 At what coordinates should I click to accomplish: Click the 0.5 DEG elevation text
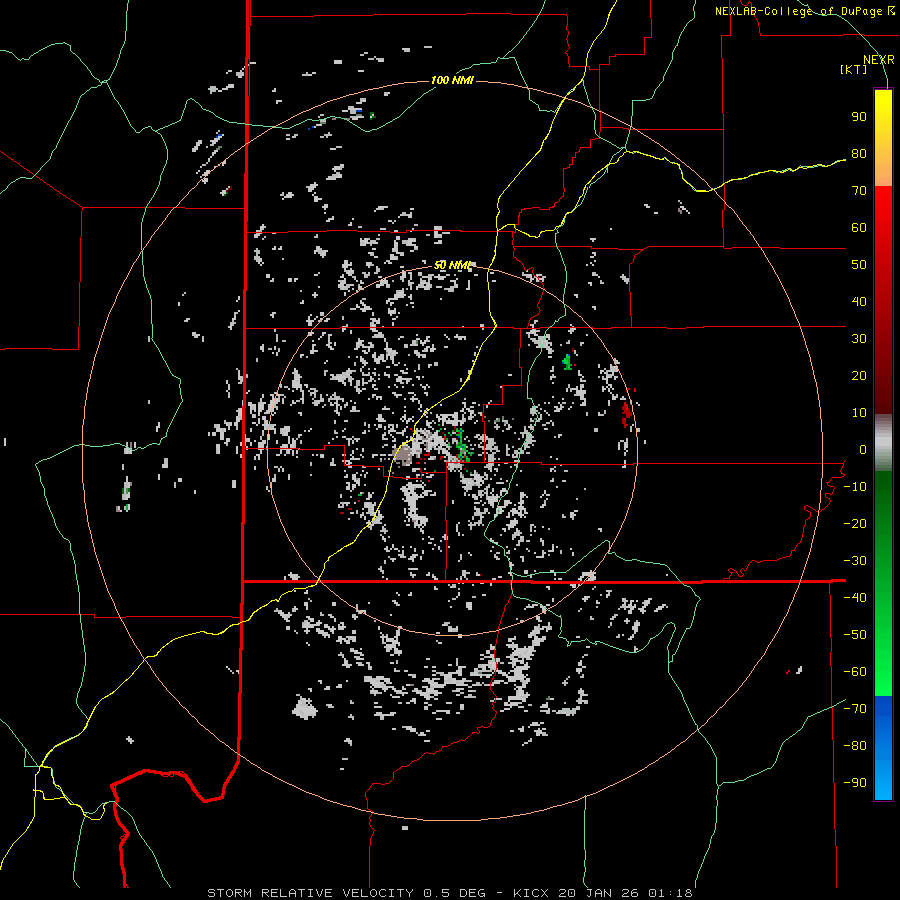click(x=454, y=893)
